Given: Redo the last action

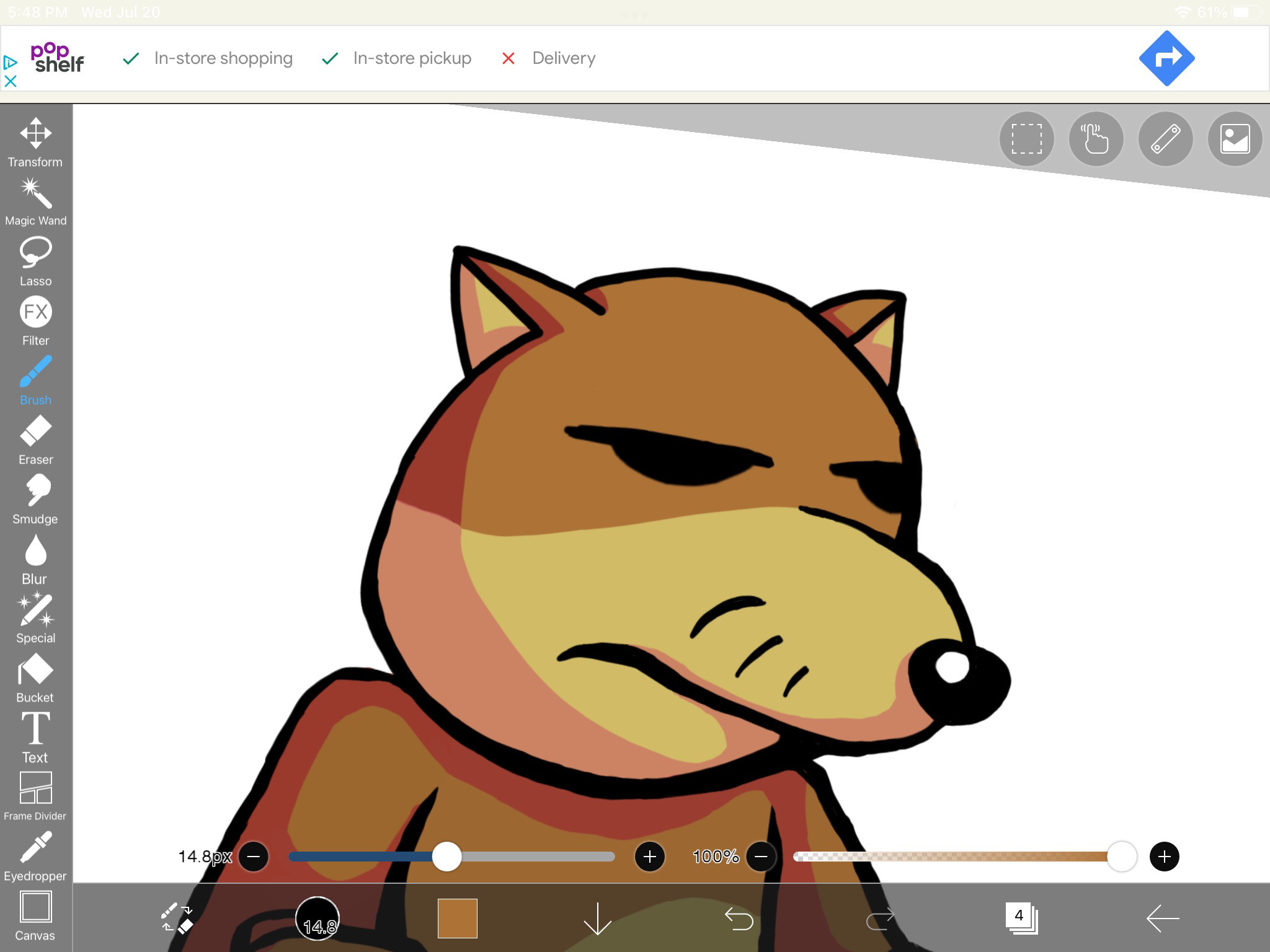Looking at the screenshot, I should (x=880, y=918).
